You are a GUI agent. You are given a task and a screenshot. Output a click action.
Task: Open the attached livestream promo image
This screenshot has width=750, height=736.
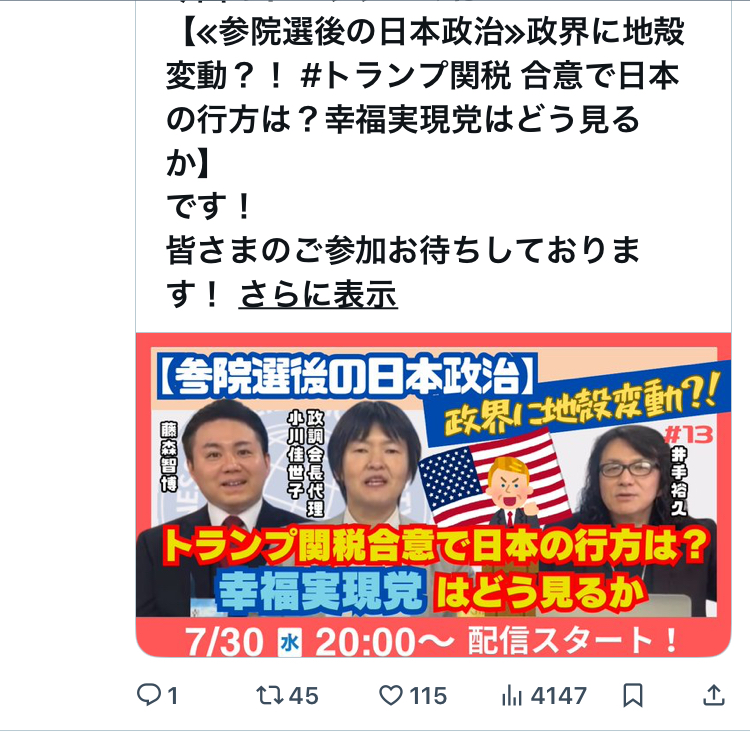point(433,494)
